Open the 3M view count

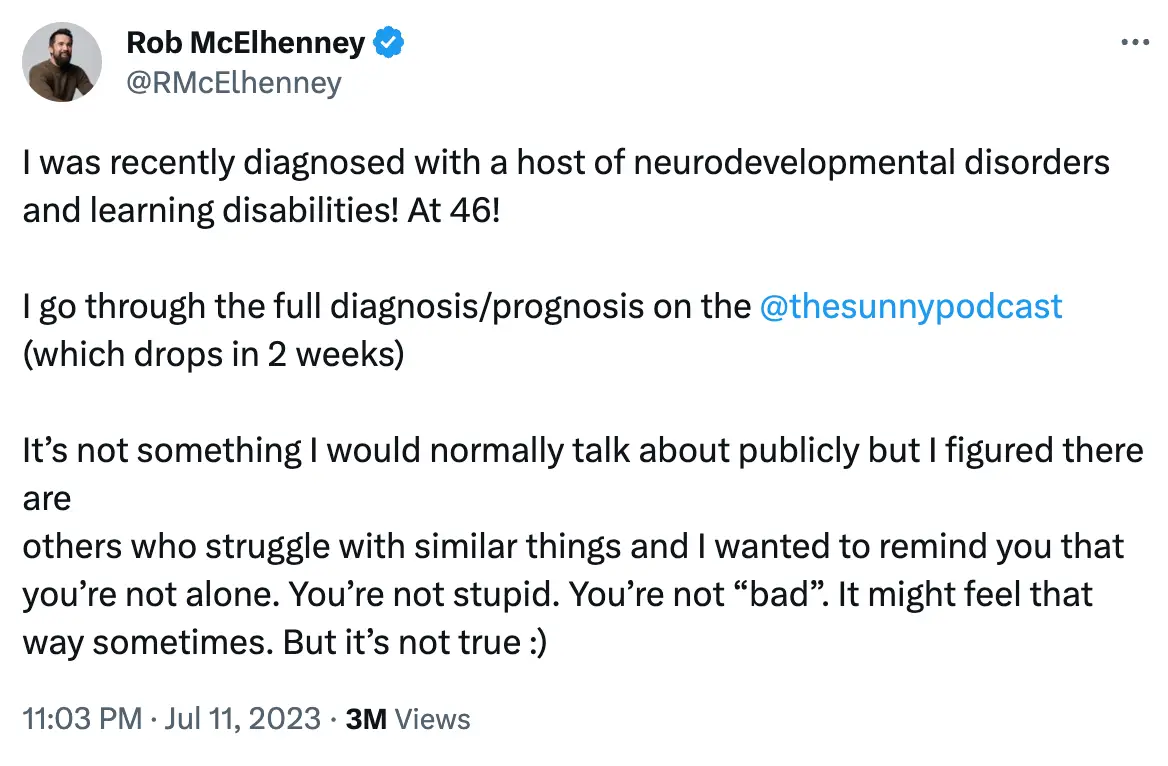pos(365,718)
